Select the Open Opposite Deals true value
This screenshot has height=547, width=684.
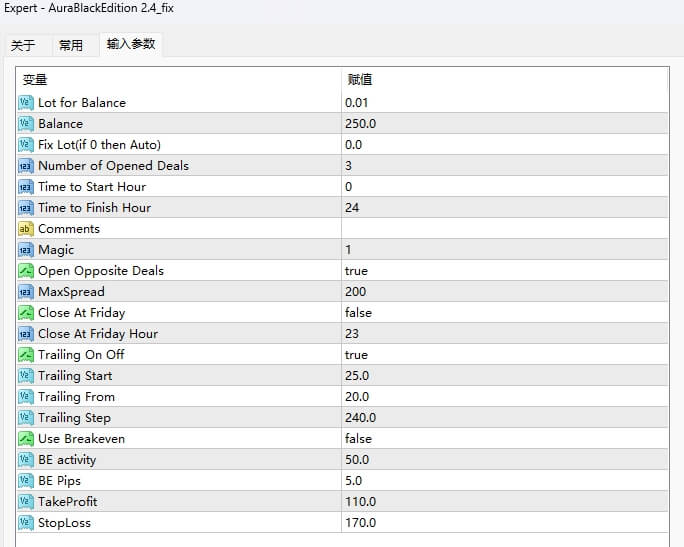pyautogui.click(x=356, y=271)
